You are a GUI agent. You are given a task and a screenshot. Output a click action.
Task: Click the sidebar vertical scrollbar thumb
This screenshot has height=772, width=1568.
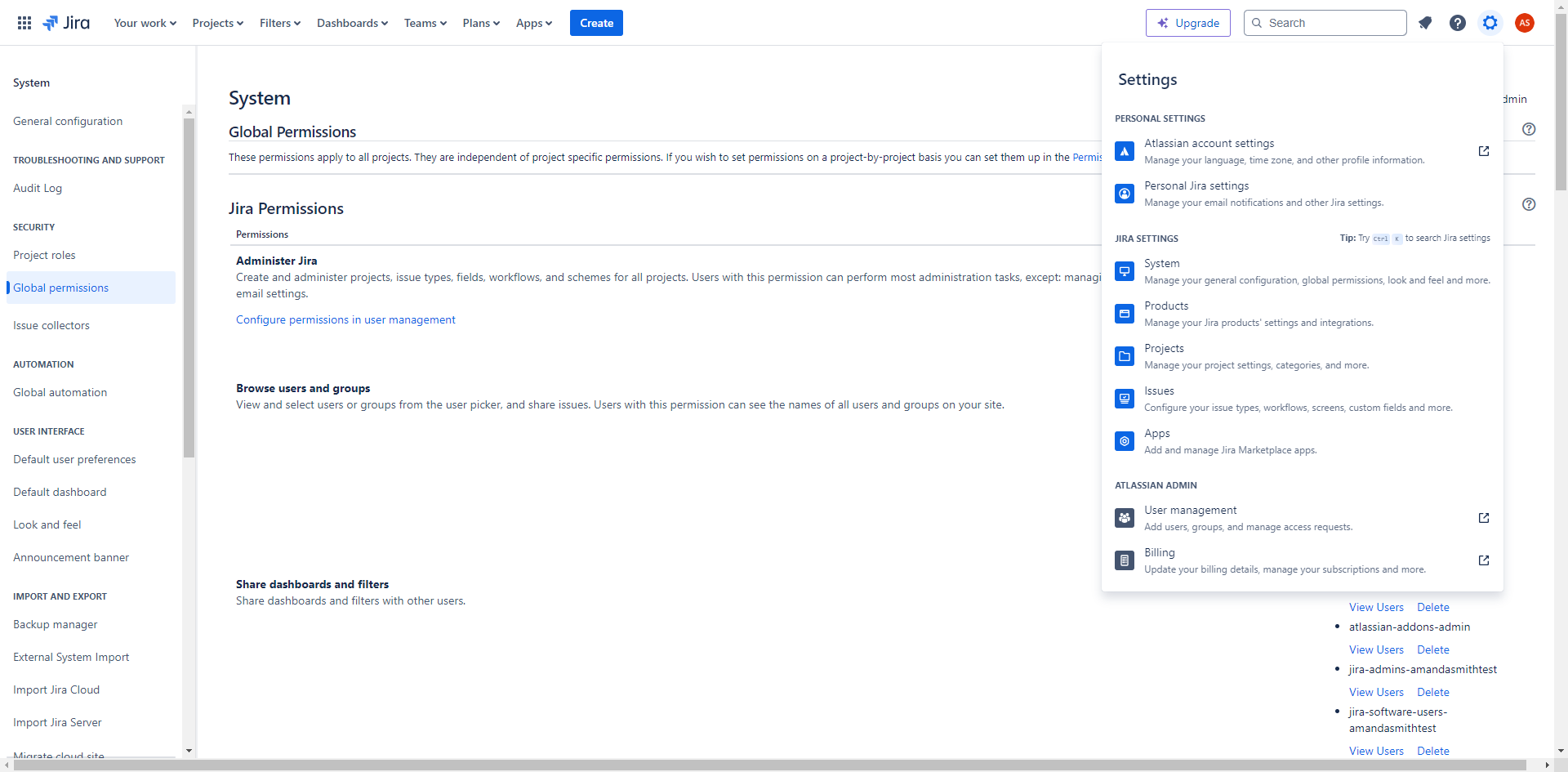click(189, 288)
